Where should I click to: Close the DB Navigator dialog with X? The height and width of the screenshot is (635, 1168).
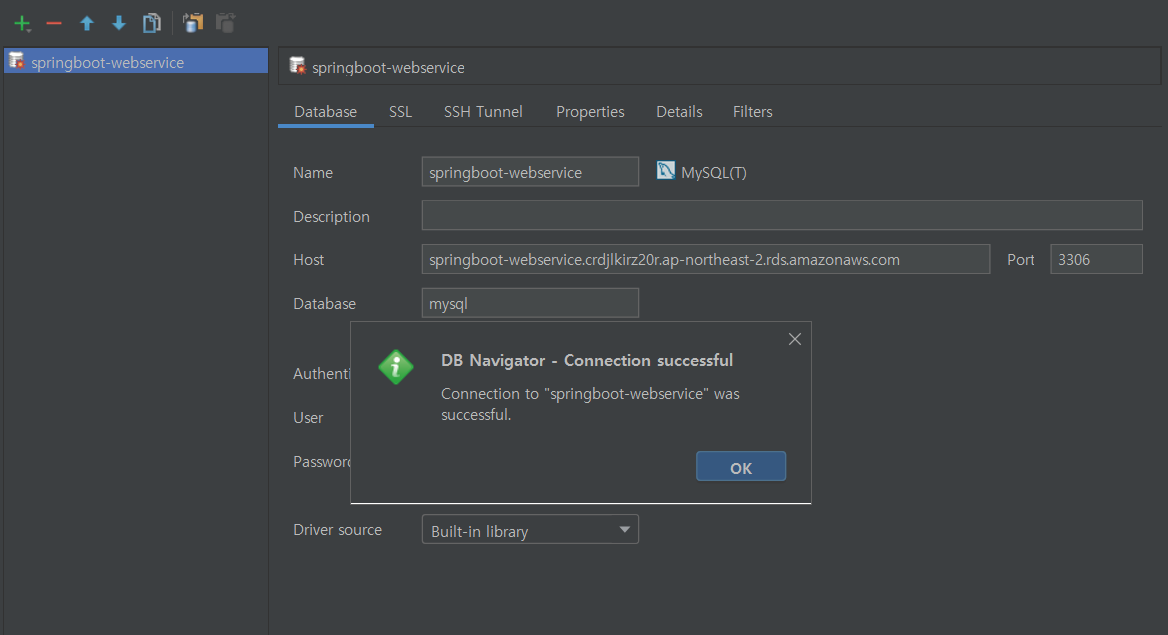(795, 339)
